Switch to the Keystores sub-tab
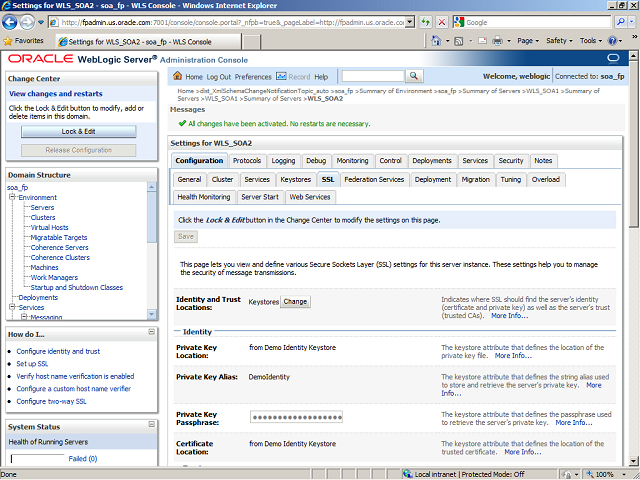Viewport: 640px width, 480px height. (x=295, y=179)
